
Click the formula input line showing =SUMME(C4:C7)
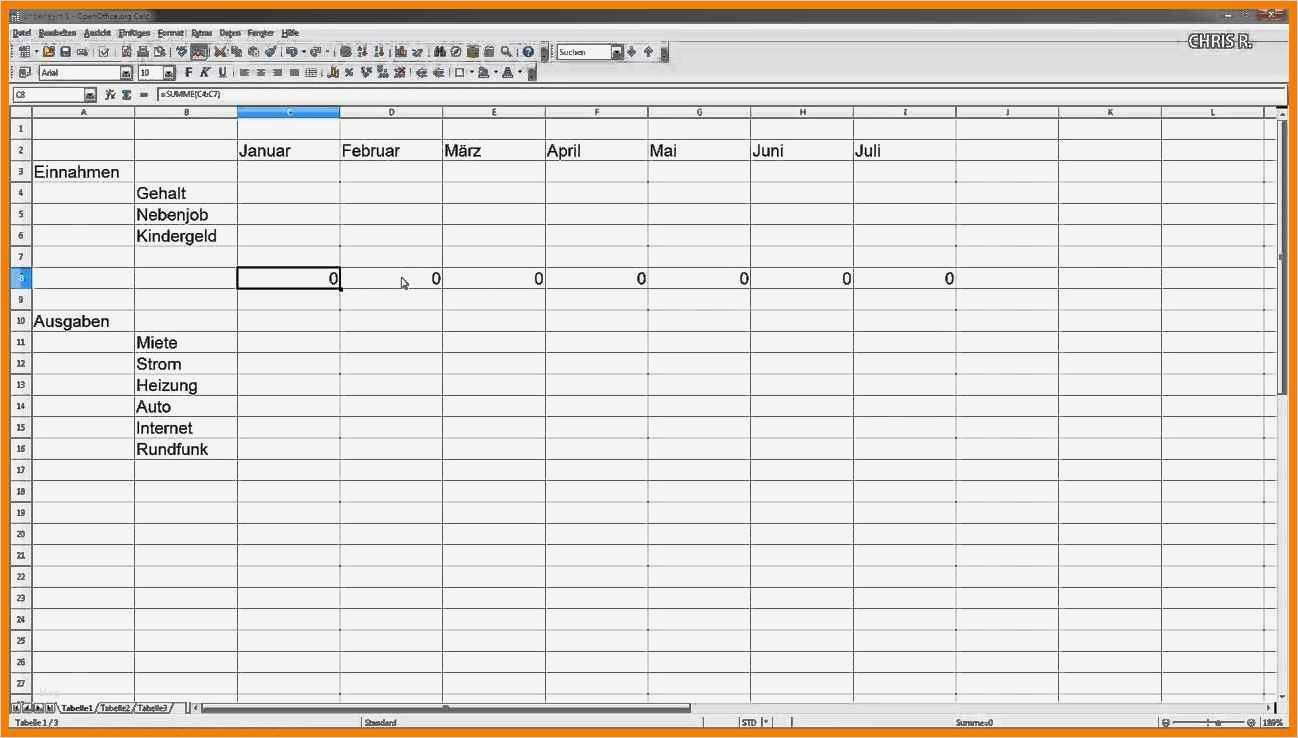[720, 95]
